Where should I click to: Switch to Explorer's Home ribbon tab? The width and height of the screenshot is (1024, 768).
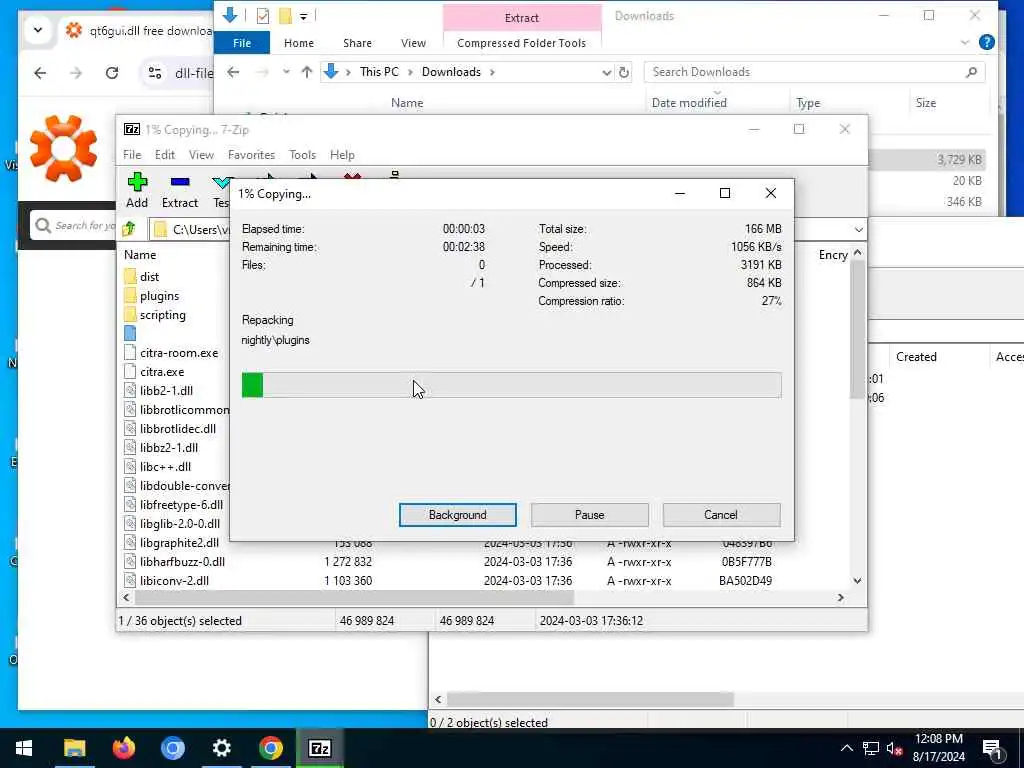[299, 42]
